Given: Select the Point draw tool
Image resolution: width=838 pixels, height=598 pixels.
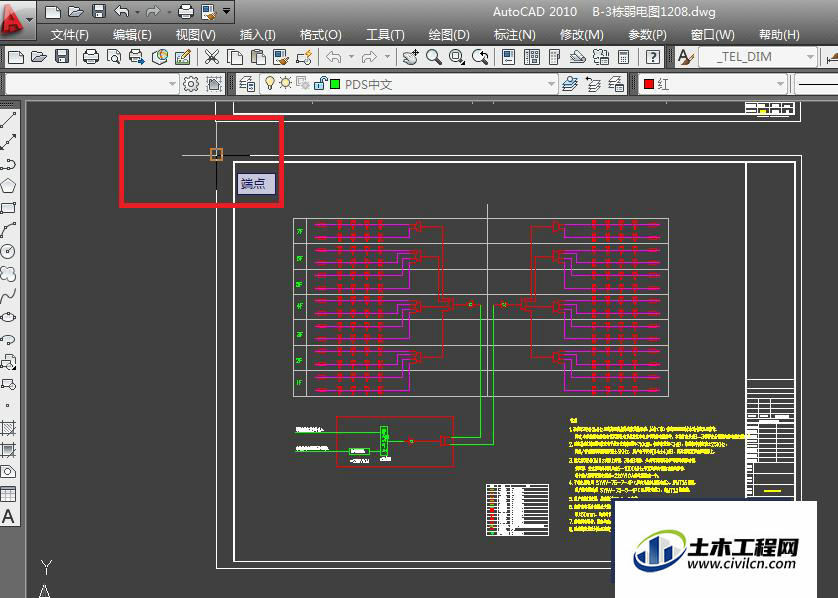Looking at the screenshot, I should [8, 406].
